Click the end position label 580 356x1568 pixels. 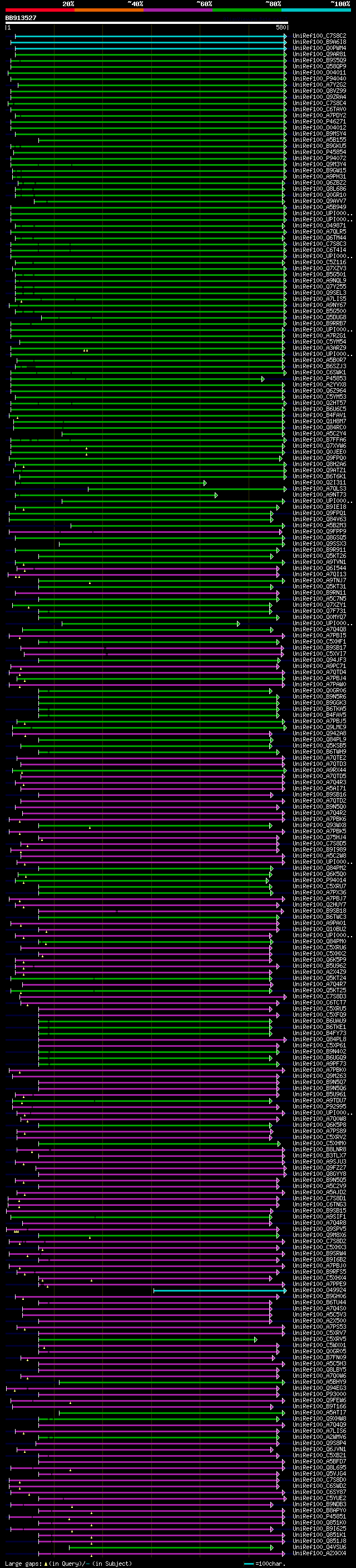[280, 28]
